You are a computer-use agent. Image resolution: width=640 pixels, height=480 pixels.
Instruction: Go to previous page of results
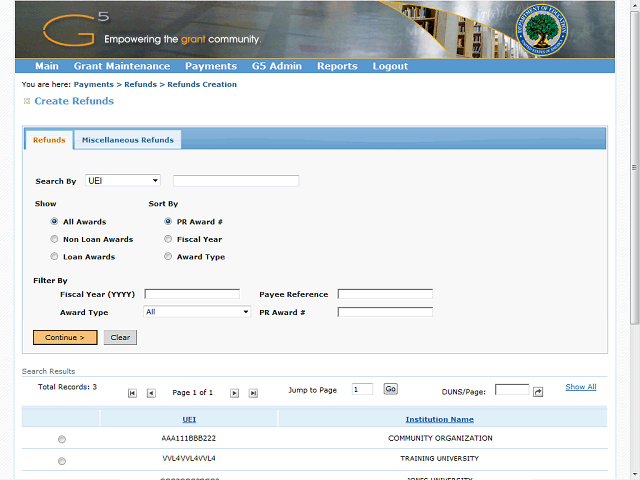coord(151,393)
